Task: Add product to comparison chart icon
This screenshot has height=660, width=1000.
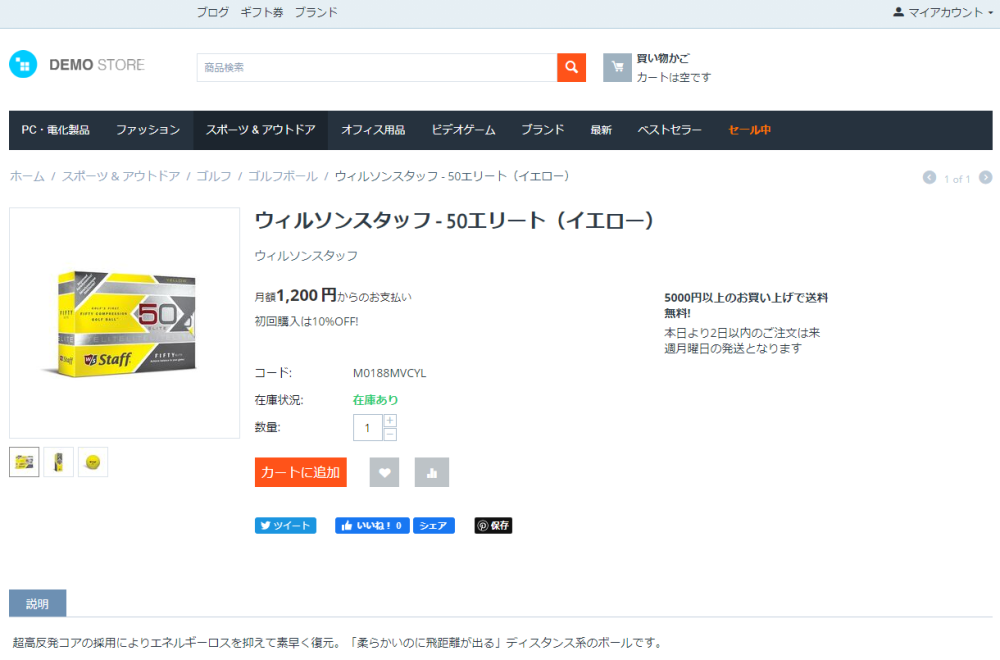Action: (x=432, y=473)
